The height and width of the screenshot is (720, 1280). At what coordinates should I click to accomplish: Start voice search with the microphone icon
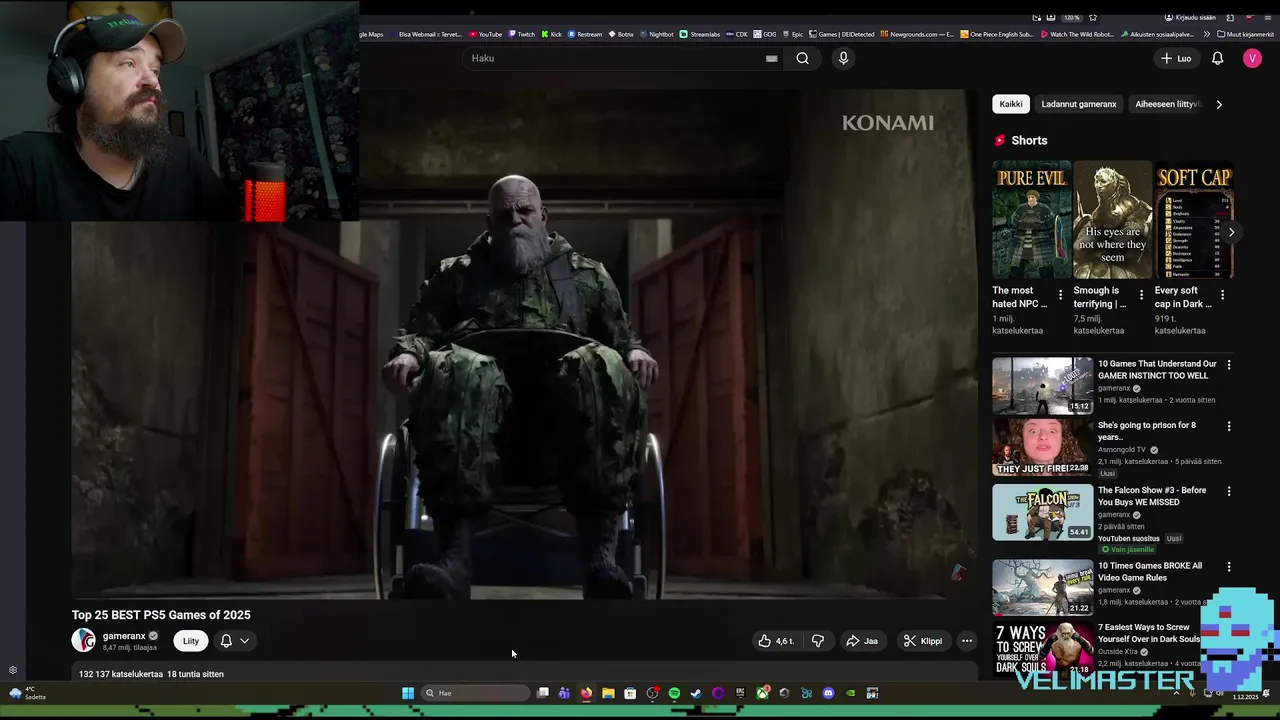pos(843,58)
